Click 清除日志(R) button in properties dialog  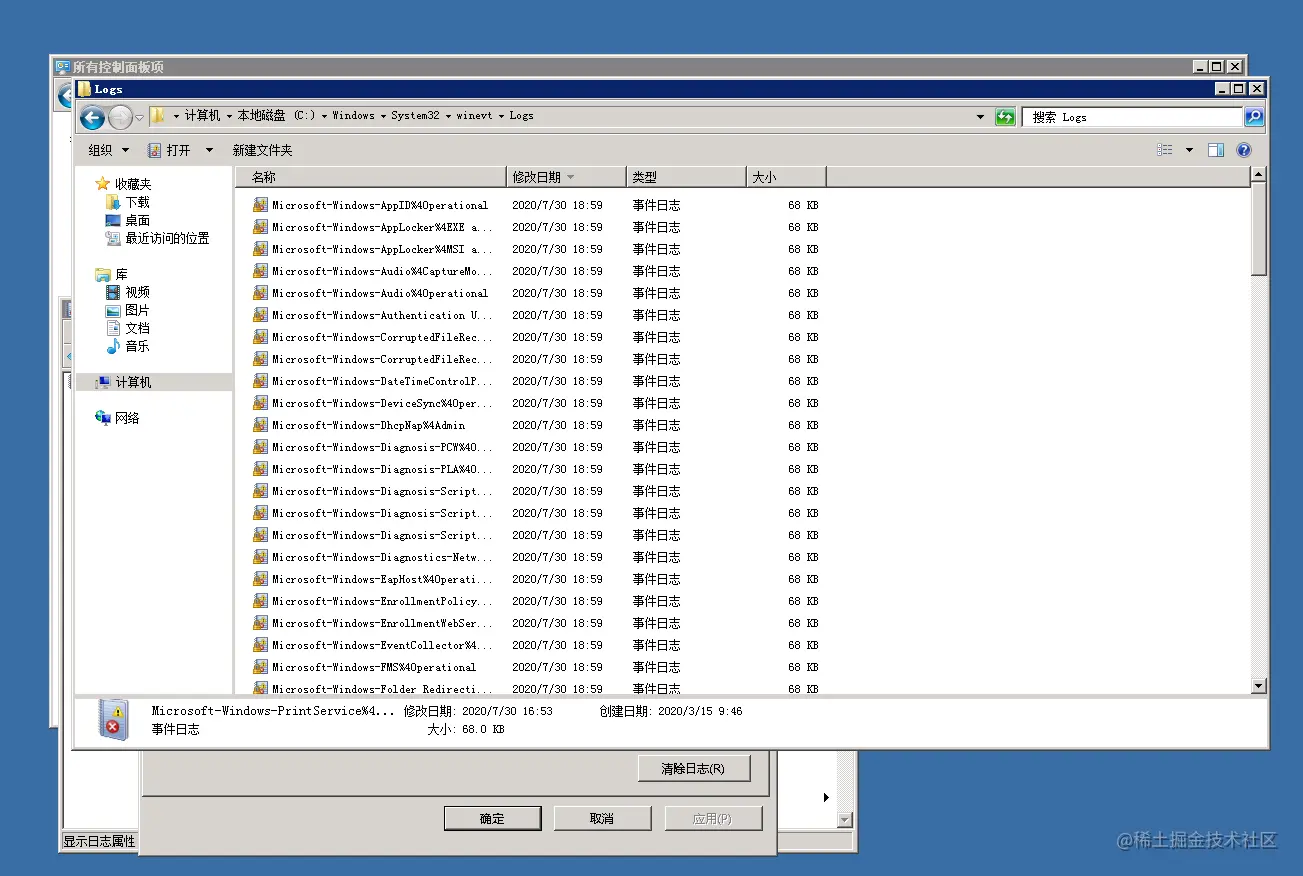coord(692,769)
